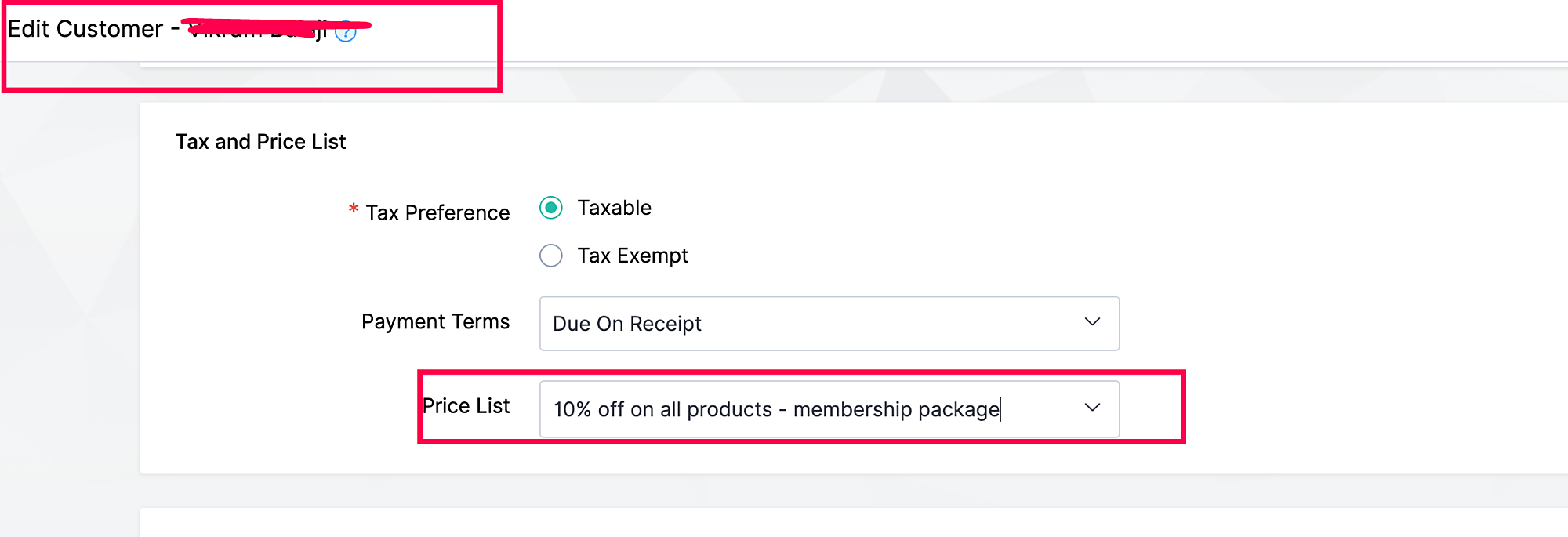The width and height of the screenshot is (1568, 537).
Task: Click the Tax and Price List section heading
Action: coord(260,142)
